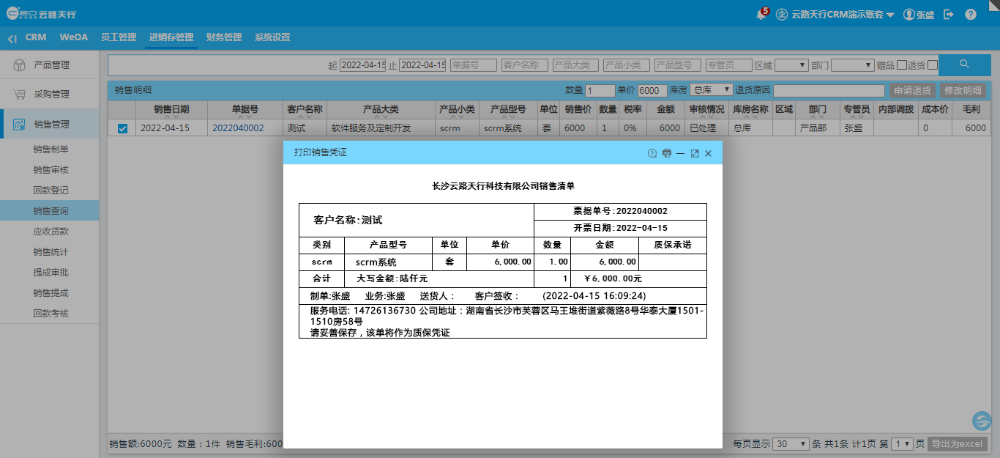The width and height of the screenshot is (1000, 458).
Task: Click the round blue floating logo icon
Action: 982,422
